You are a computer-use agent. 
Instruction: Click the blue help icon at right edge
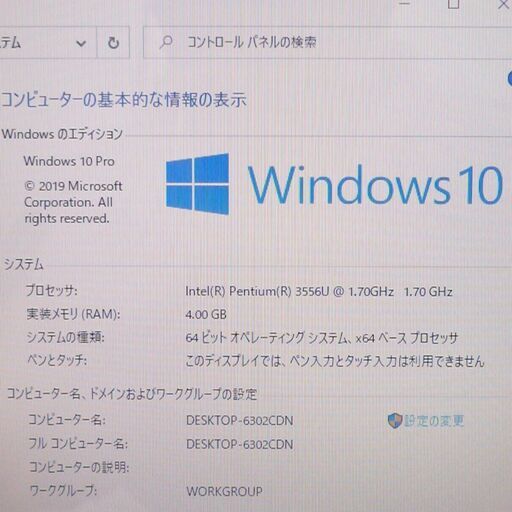(x=510, y=79)
